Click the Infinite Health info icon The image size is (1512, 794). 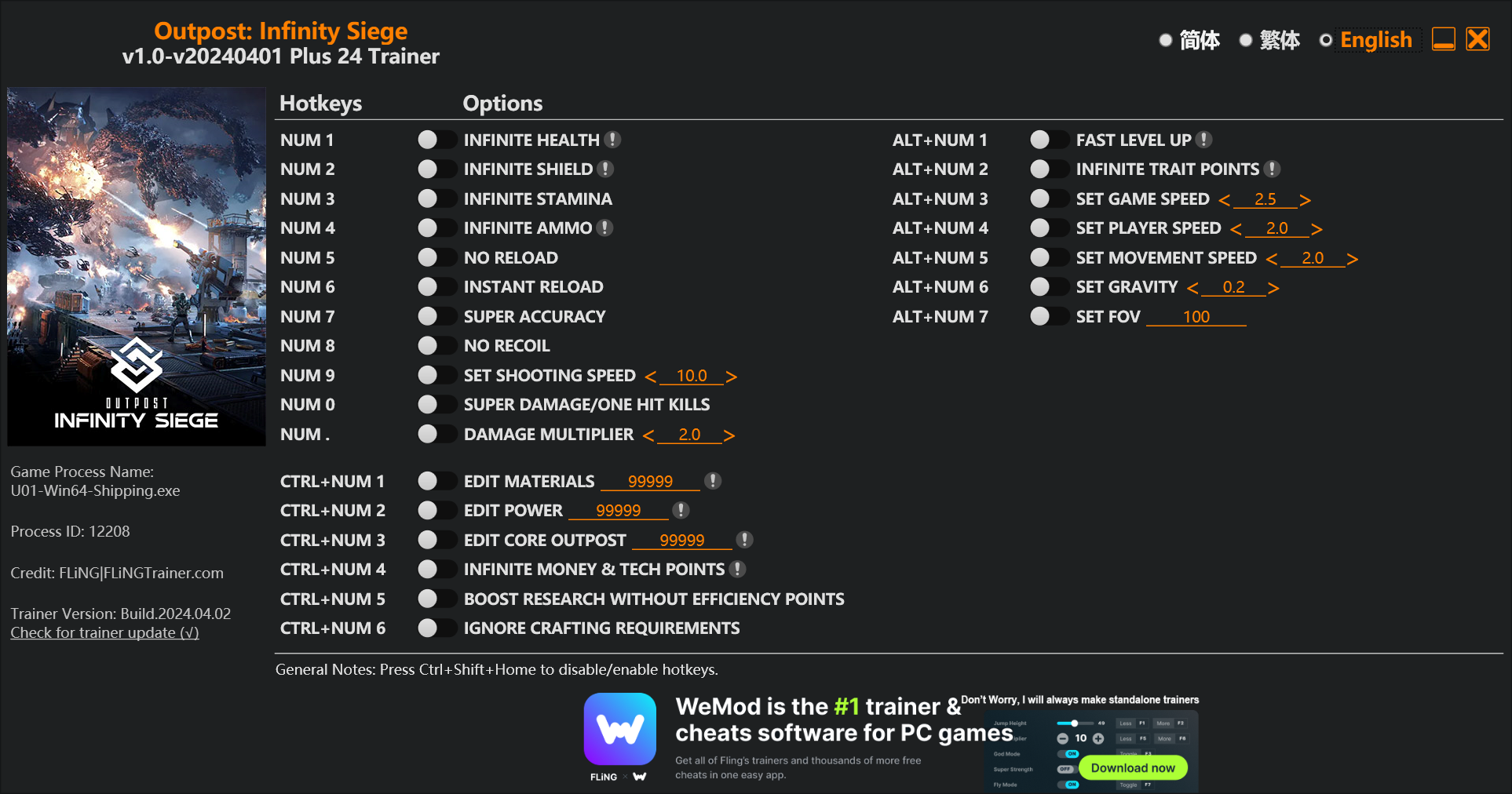pyautogui.click(x=613, y=140)
